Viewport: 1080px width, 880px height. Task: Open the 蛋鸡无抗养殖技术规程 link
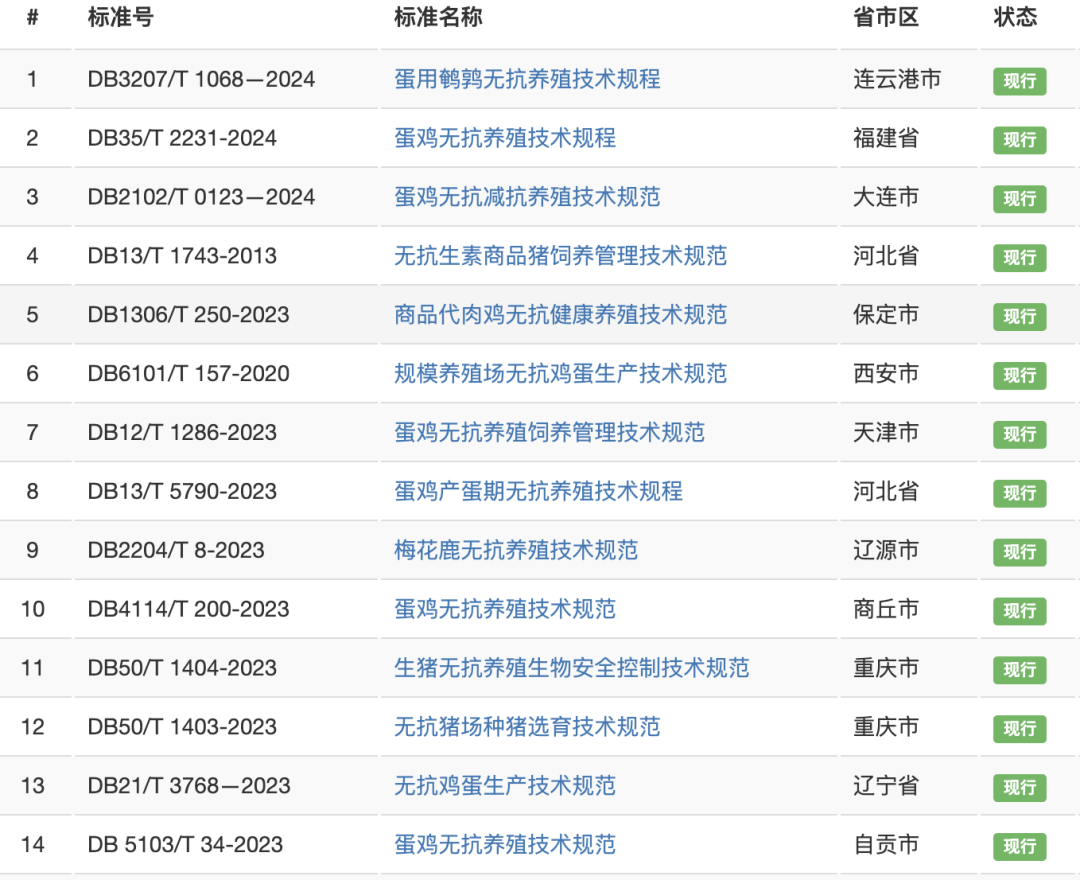point(505,138)
